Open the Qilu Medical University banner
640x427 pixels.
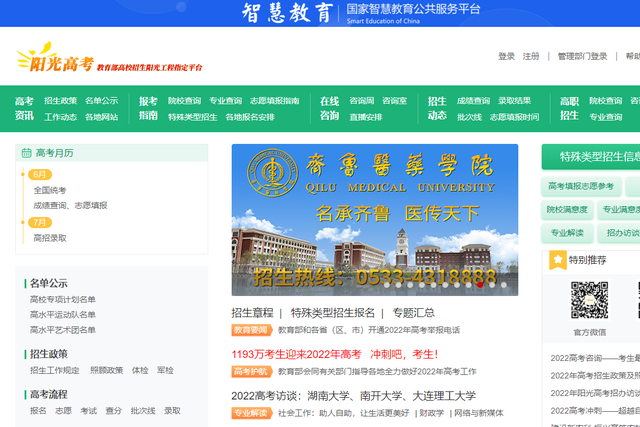[x=375, y=220]
